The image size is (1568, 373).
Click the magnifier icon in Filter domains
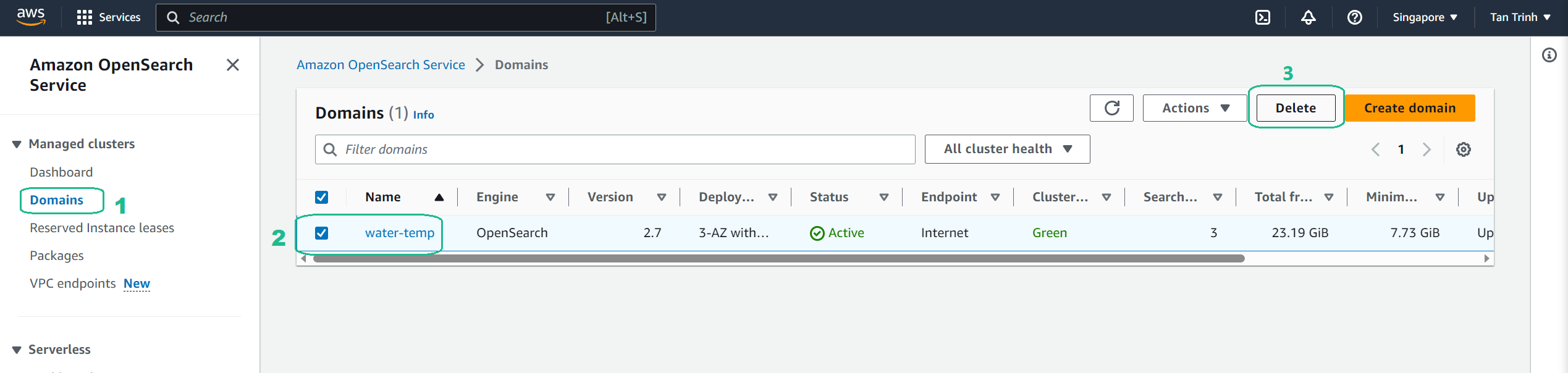331,149
